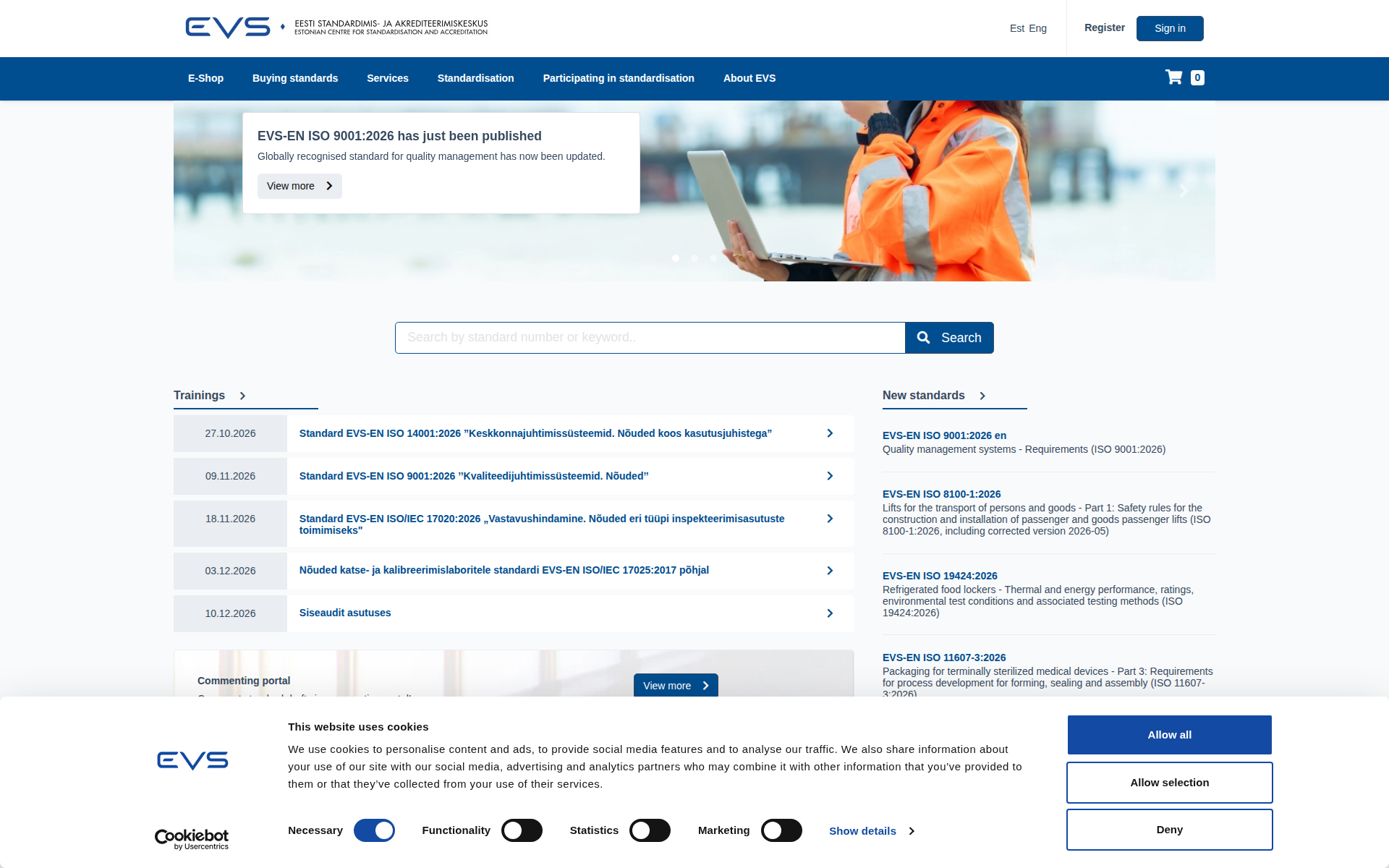Open the Cookiebot logo link
The height and width of the screenshot is (868, 1389).
[192, 839]
